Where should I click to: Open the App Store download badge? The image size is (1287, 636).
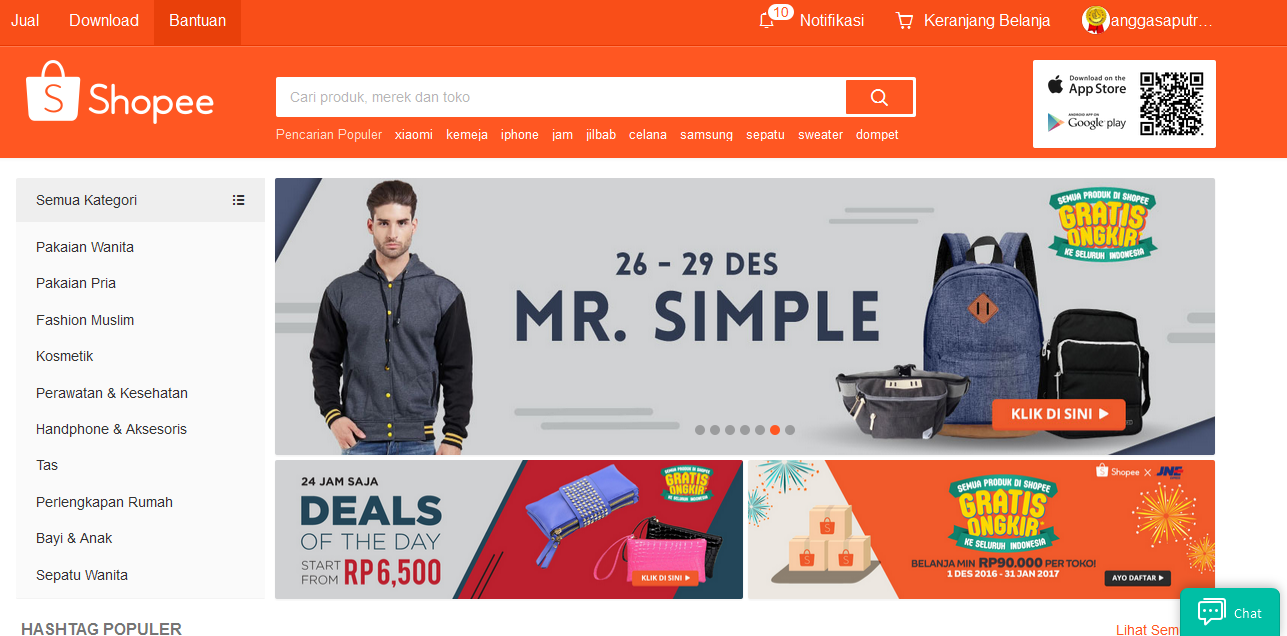pos(1086,85)
